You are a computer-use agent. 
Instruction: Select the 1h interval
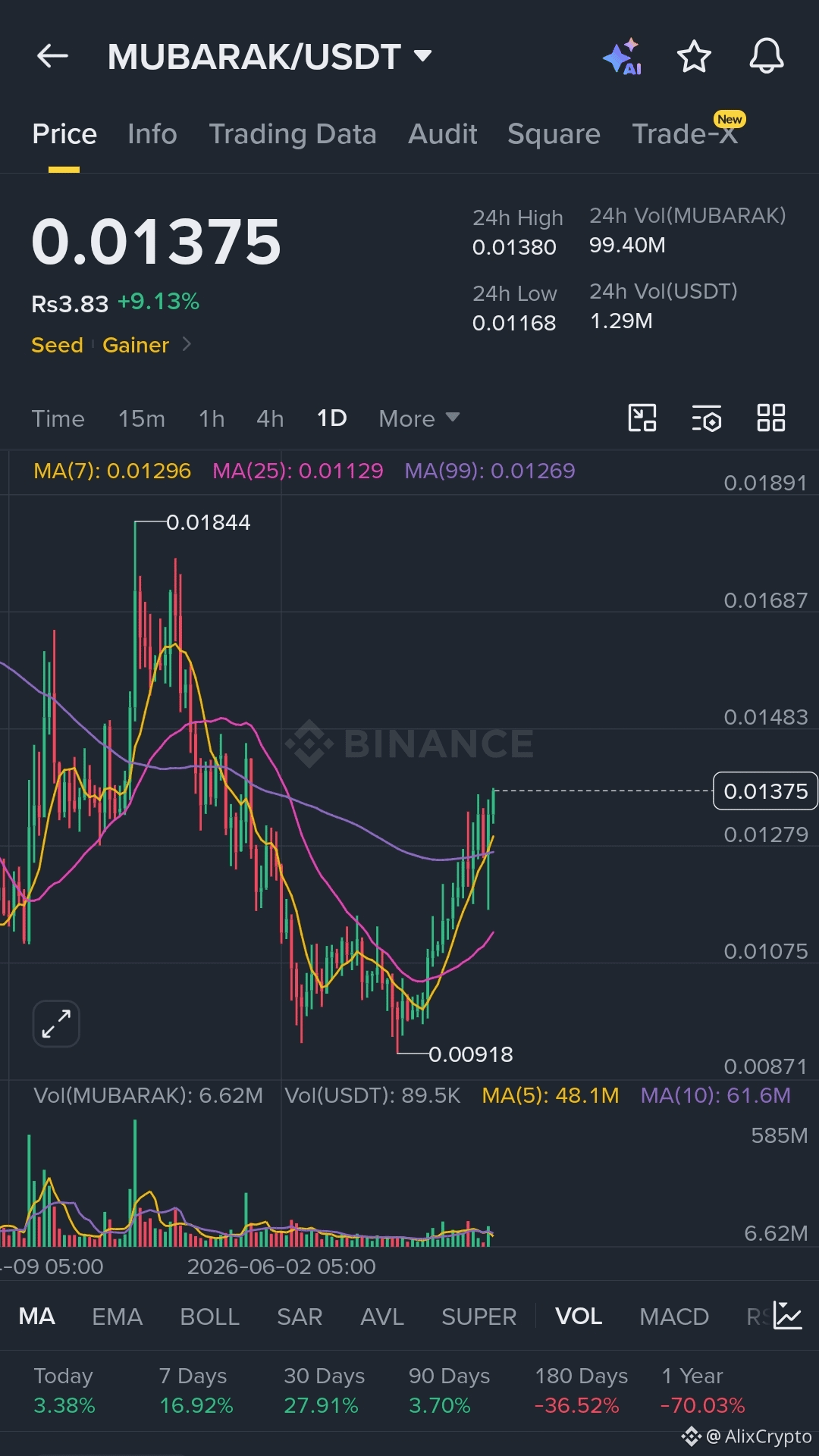click(x=212, y=418)
